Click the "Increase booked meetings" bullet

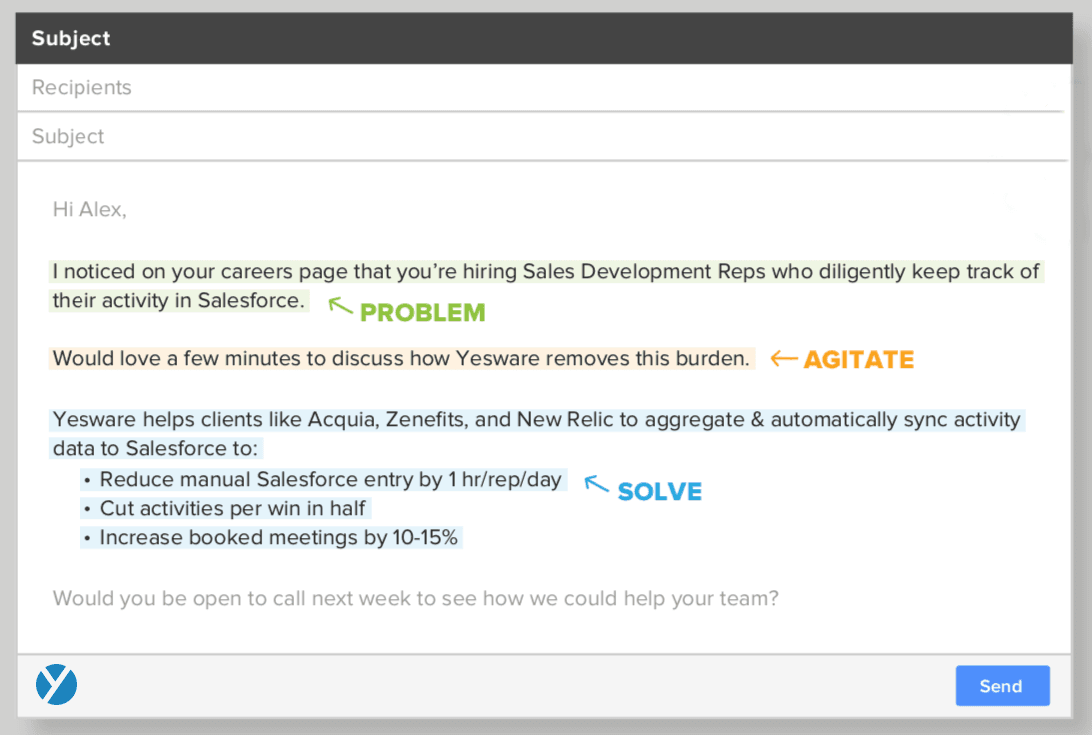pos(278,538)
